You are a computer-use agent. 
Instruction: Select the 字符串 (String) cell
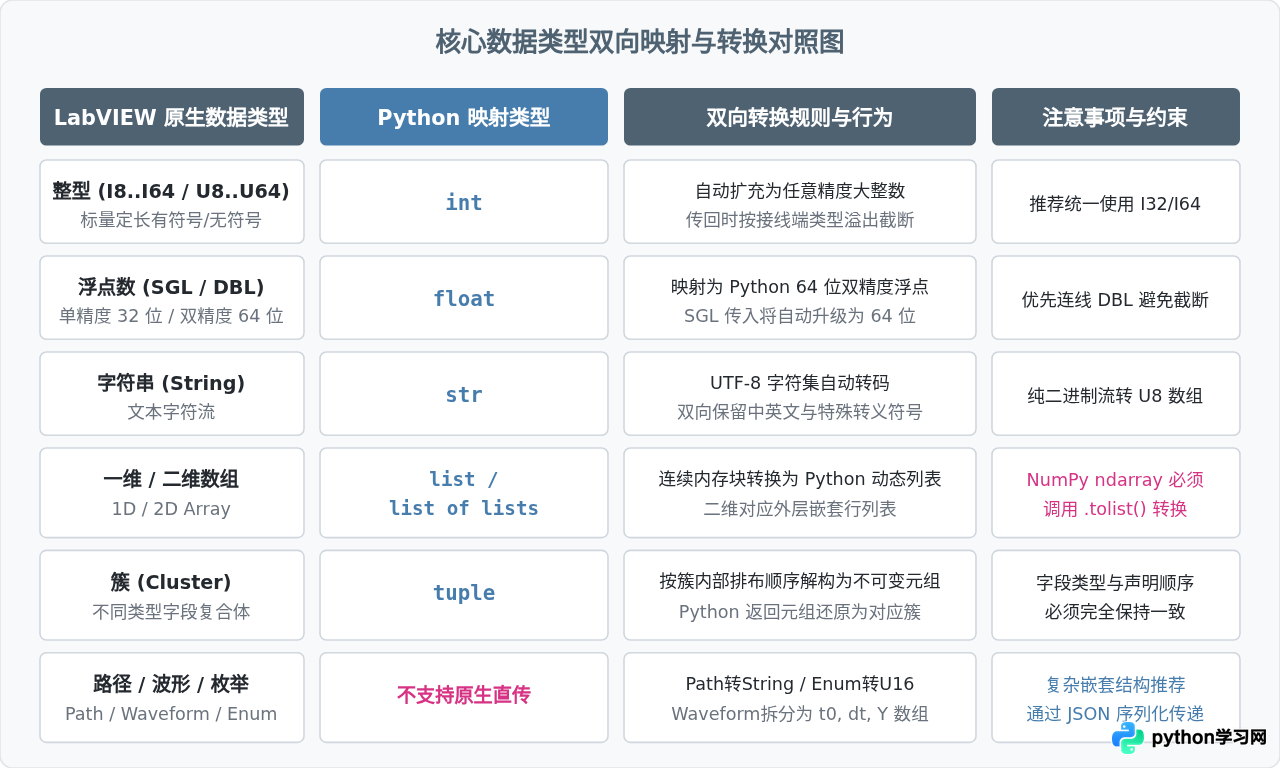pos(172,394)
